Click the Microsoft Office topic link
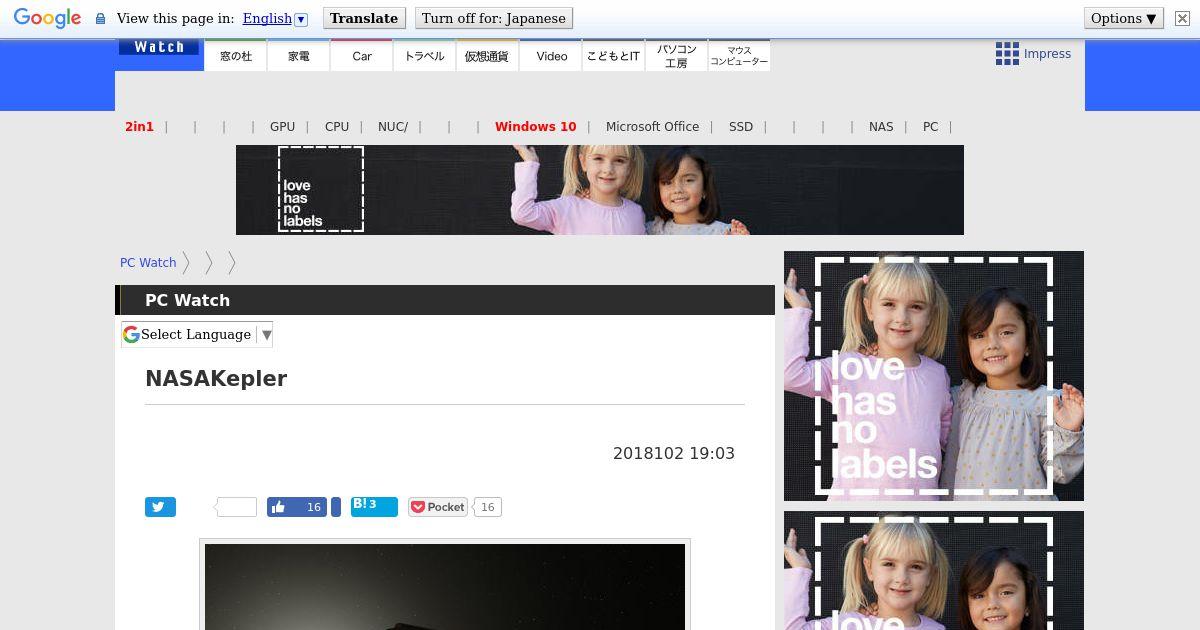This screenshot has width=1200, height=630. click(652, 126)
